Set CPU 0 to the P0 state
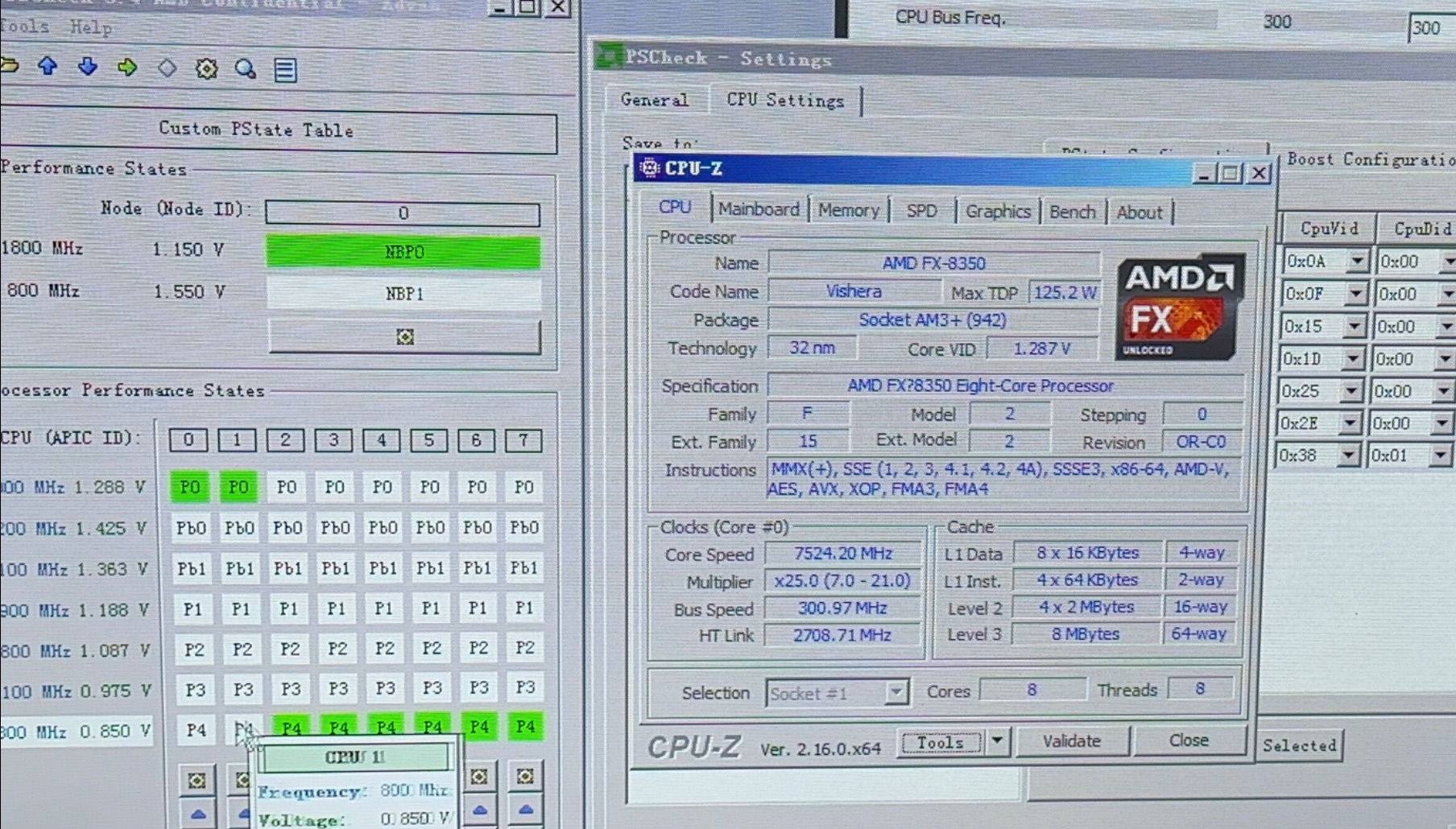This screenshot has height=829, width=1456. point(190,487)
